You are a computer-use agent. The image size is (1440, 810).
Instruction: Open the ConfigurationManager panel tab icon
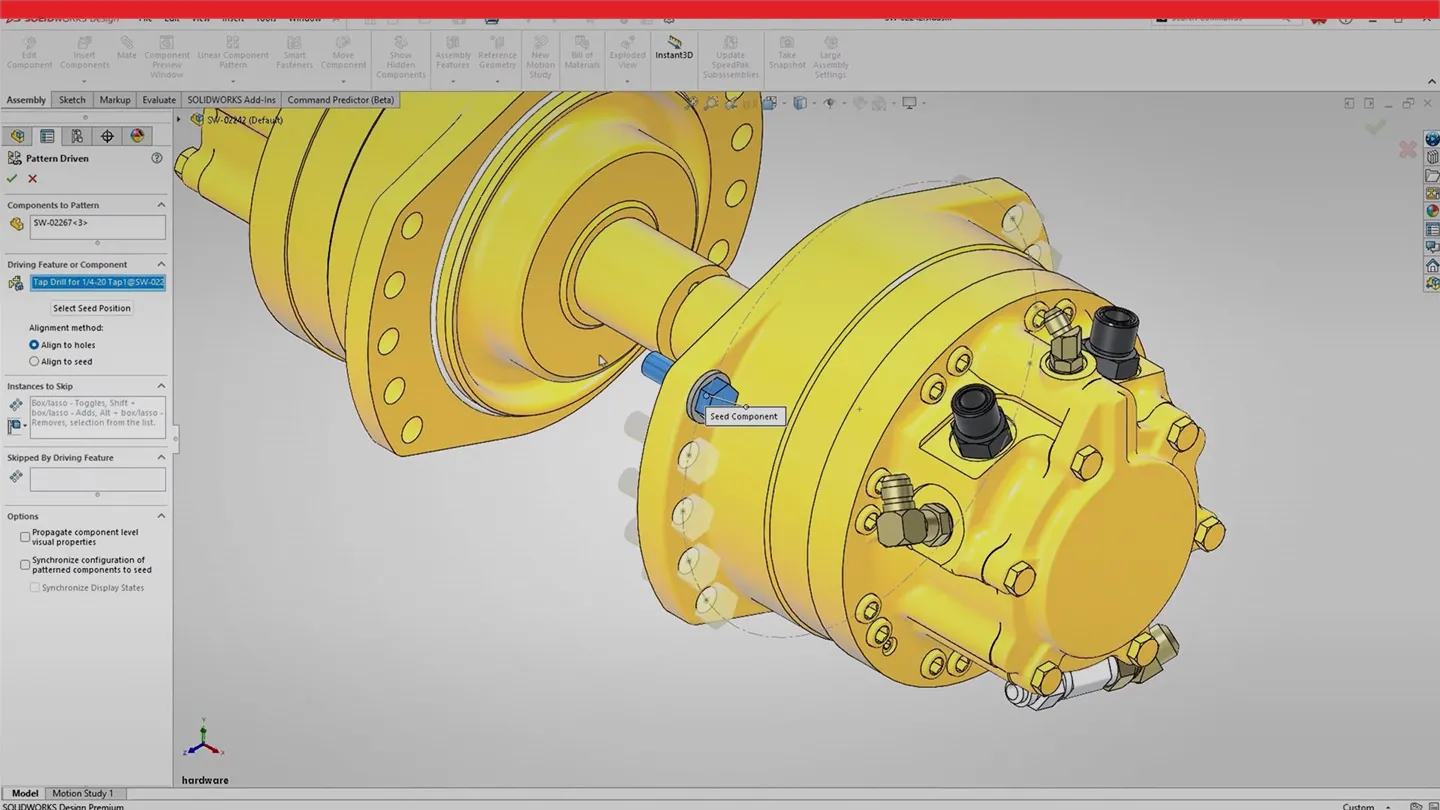77,136
